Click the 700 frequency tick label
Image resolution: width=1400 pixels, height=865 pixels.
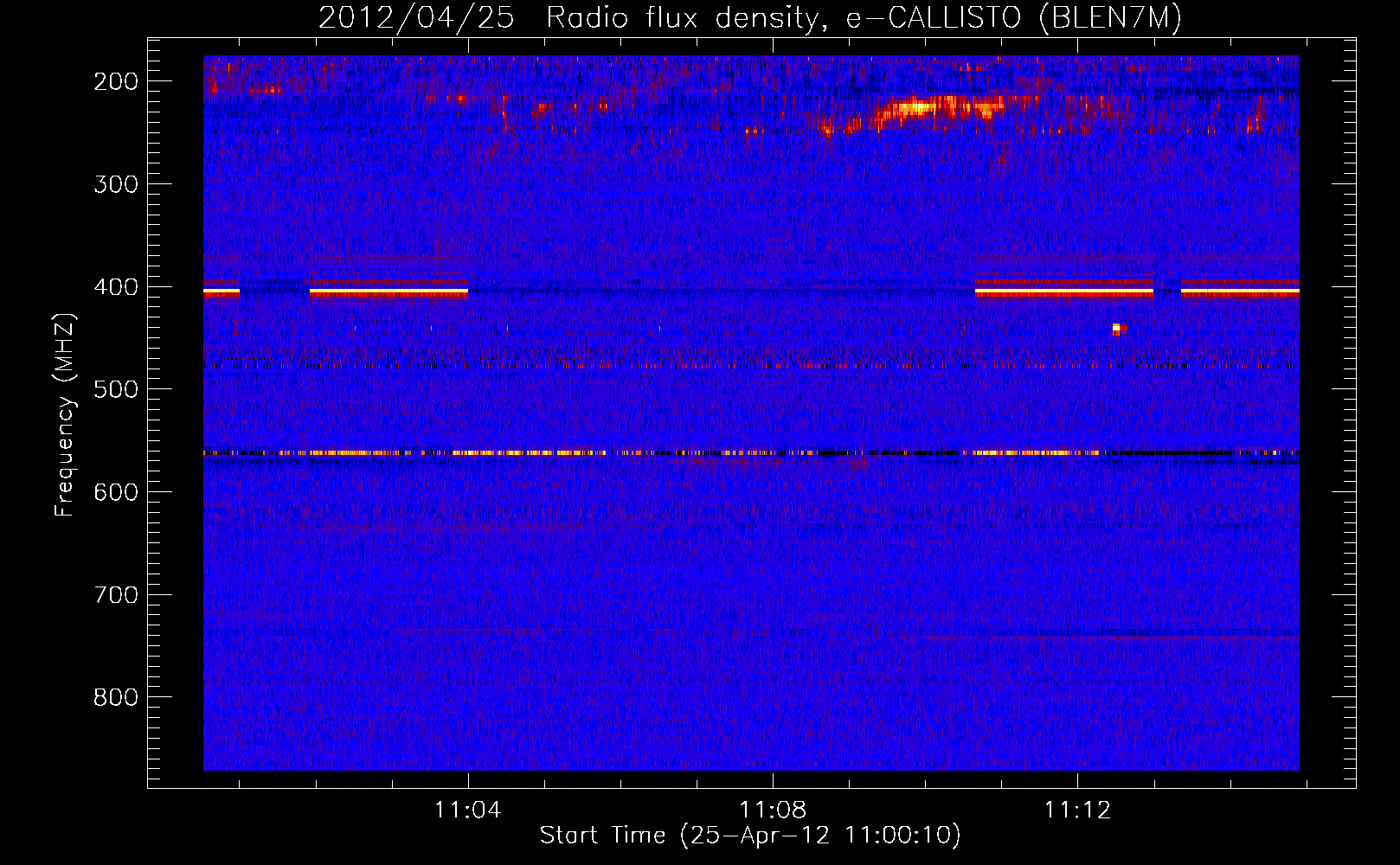[x=116, y=595]
